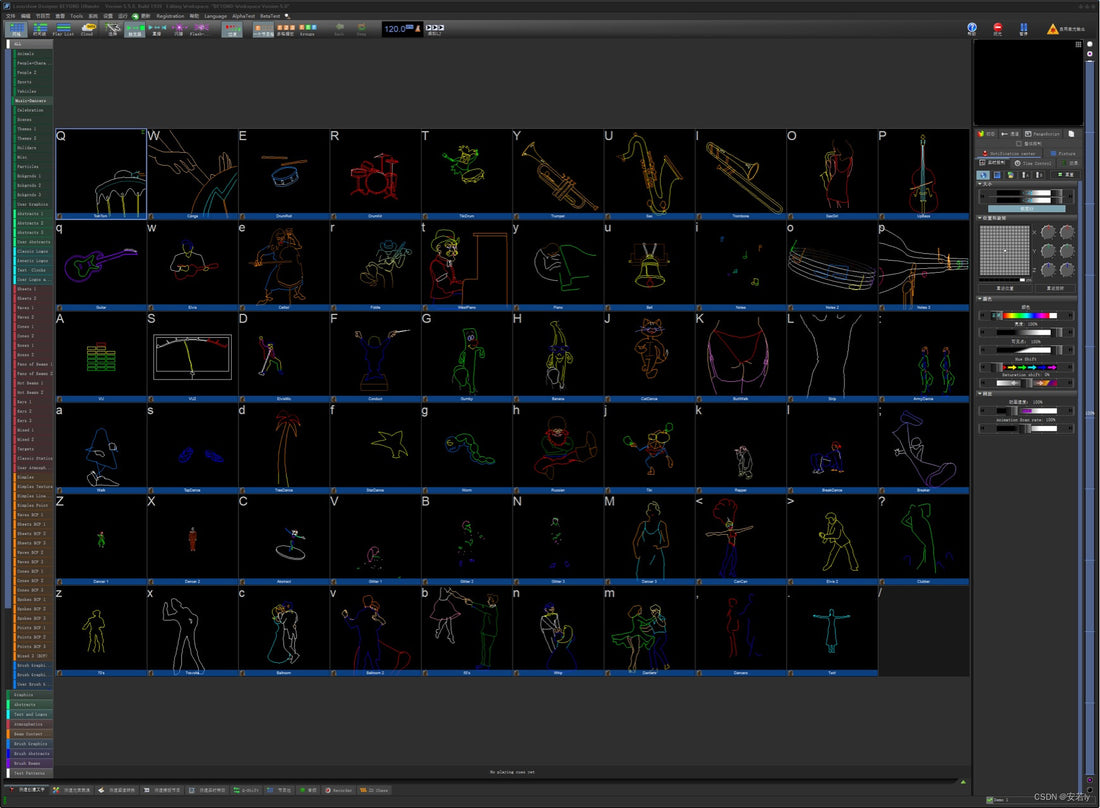Select the Grid view toolbar icon
Viewport: 1100px width, 808px height.
pyautogui.click(x=17, y=29)
